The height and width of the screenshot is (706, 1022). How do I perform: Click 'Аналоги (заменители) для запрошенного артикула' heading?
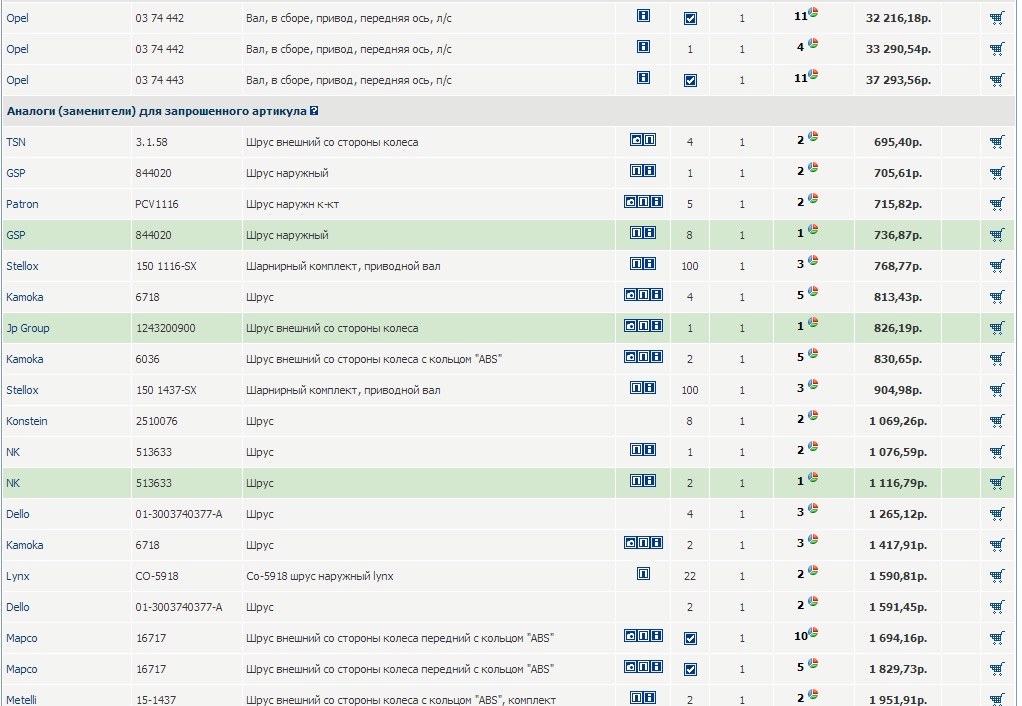click(156, 111)
